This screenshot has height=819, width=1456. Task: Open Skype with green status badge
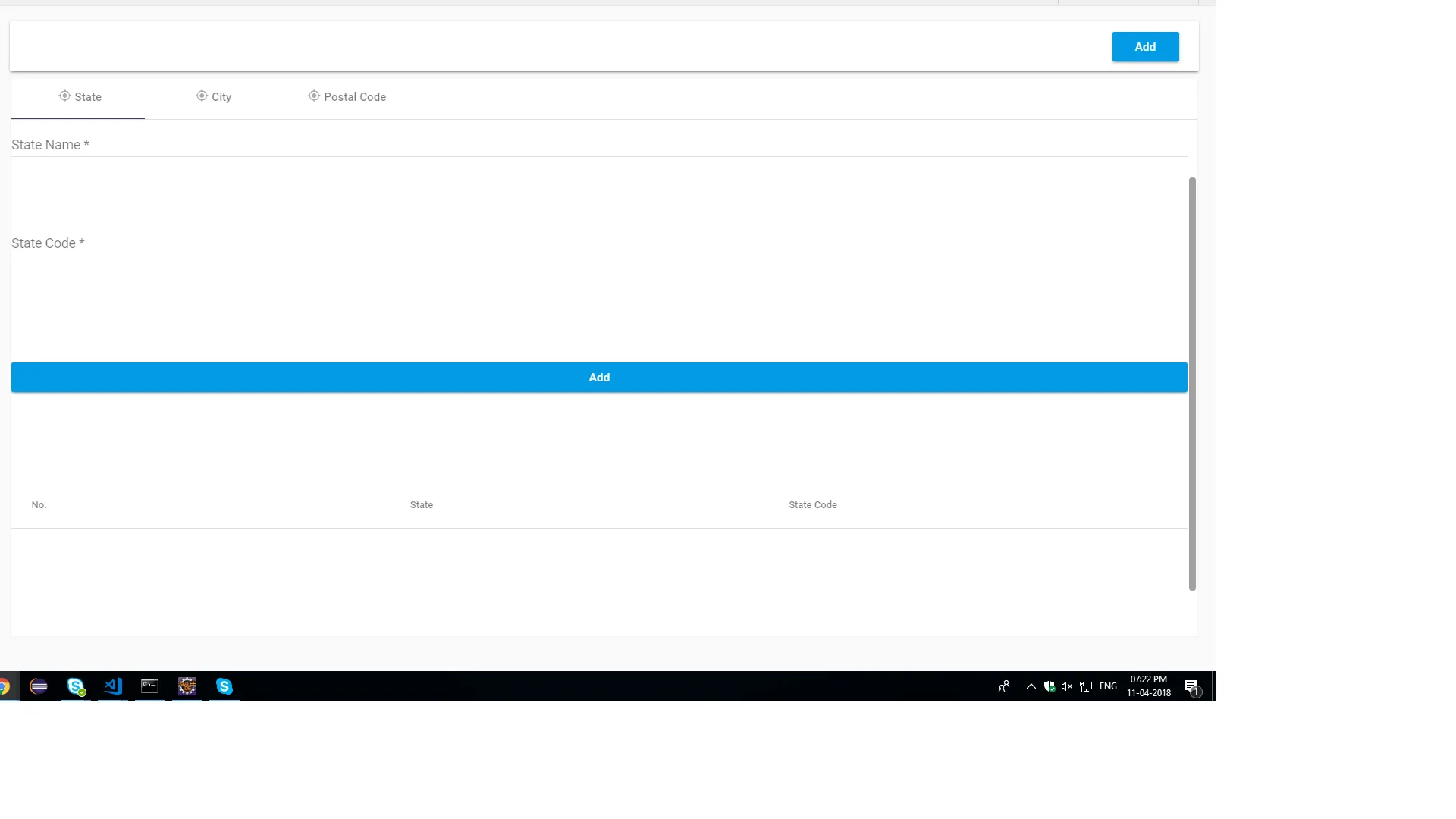tap(76, 686)
